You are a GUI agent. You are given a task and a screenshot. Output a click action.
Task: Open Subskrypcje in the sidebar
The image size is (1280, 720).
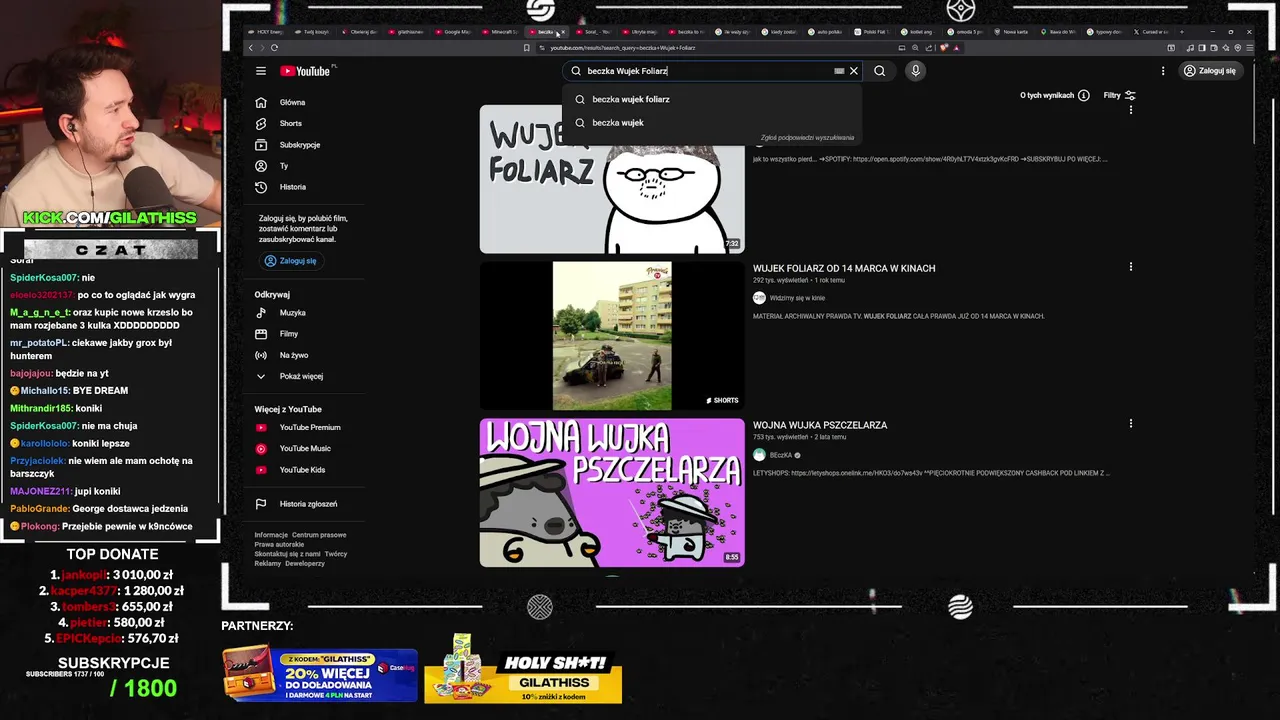pyautogui.click(x=300, y=144)
